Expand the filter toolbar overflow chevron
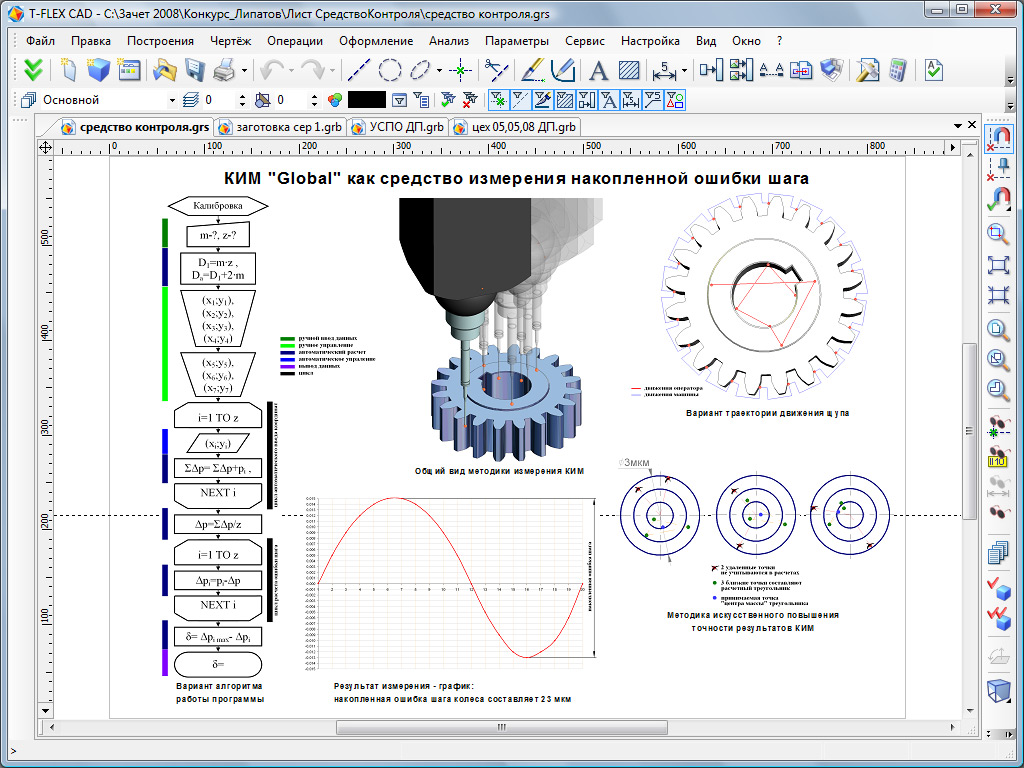1024x768 pixels. tap(1010, 106)
